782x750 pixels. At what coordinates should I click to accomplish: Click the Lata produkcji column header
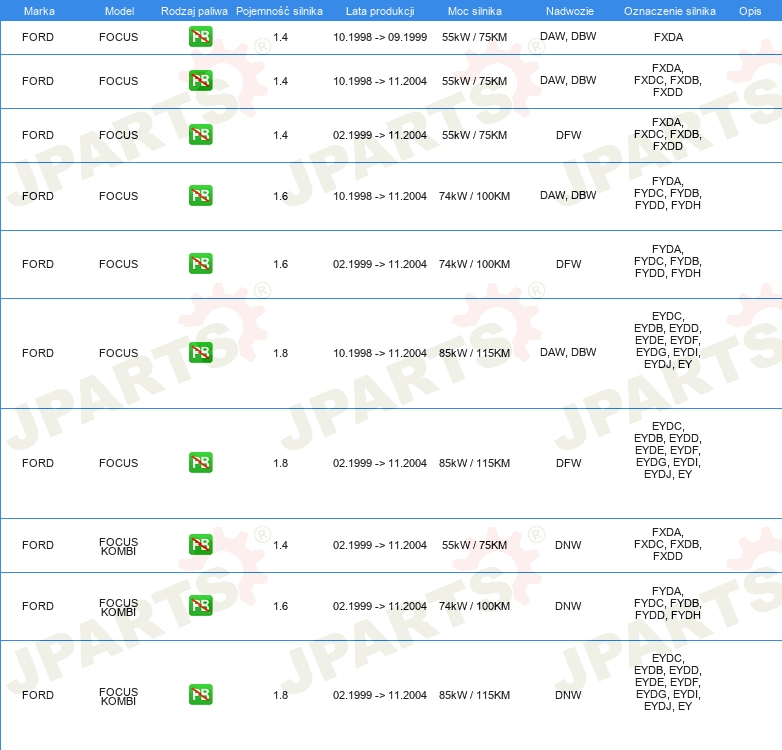tap(380, 11)
